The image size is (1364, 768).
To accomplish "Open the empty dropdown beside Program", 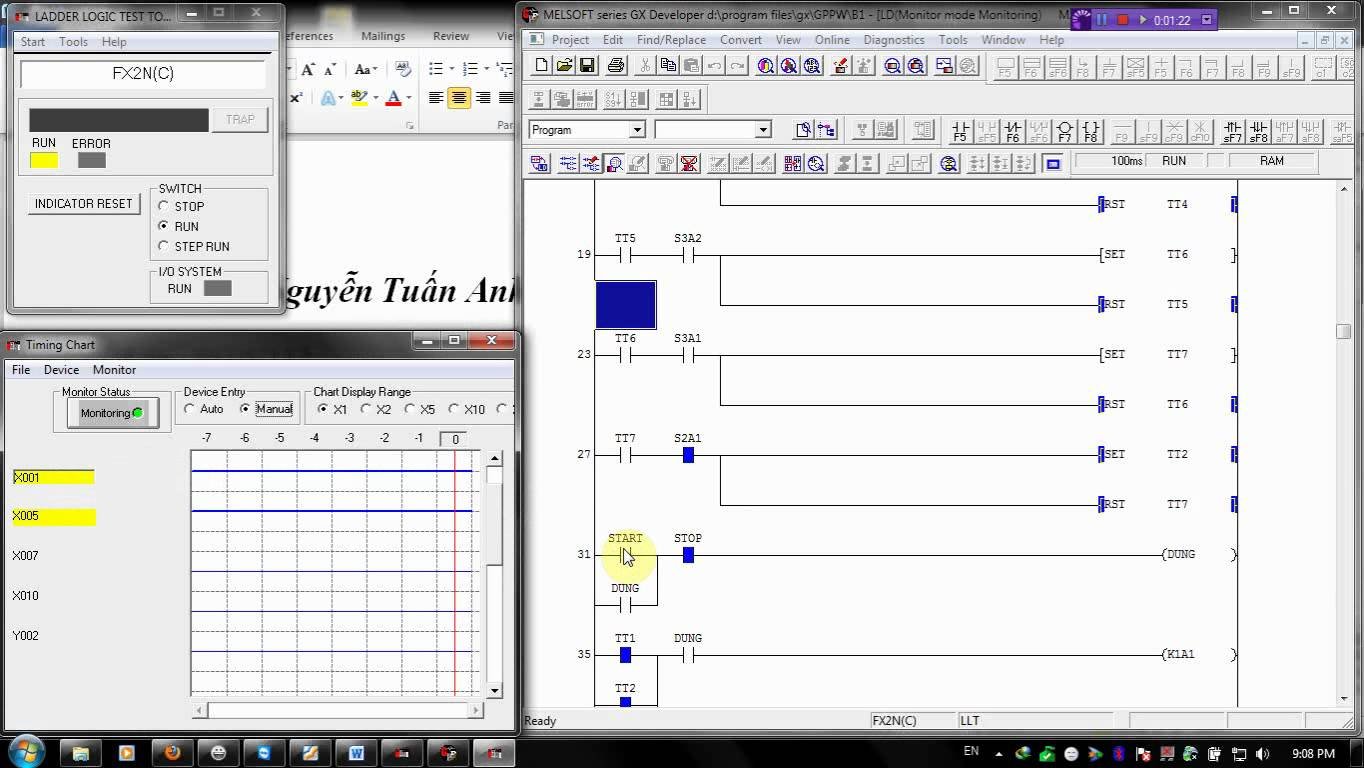I will 762,130.
